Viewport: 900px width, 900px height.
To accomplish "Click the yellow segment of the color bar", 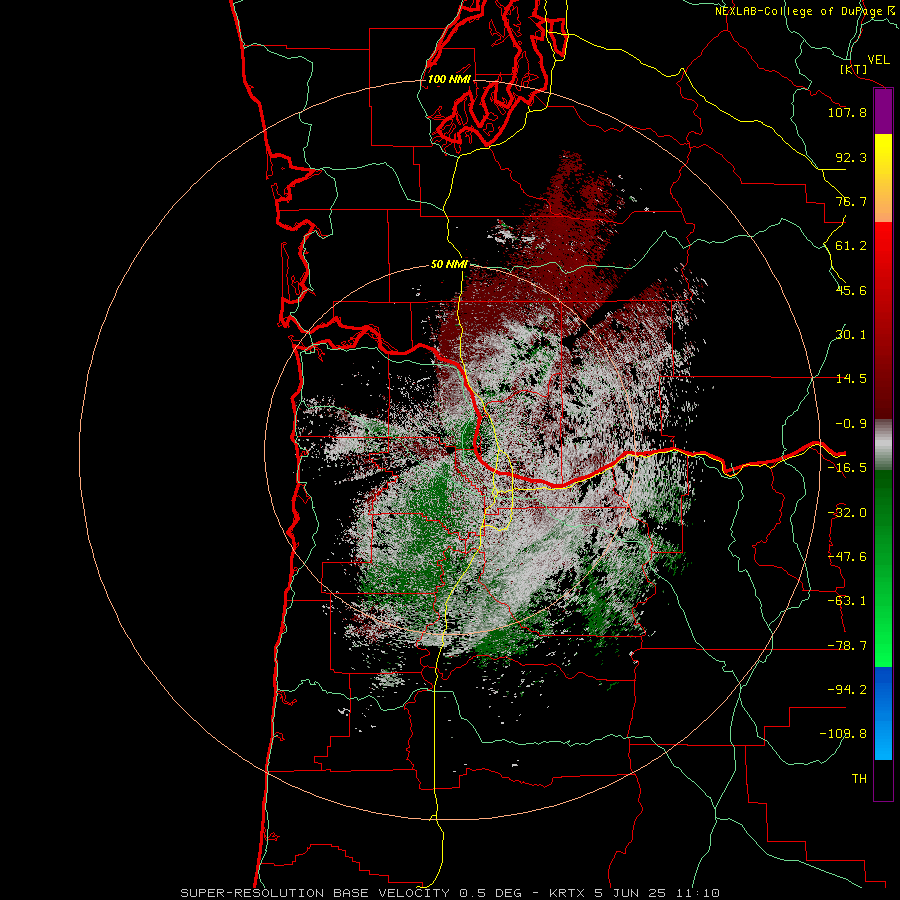I will click(883, 178).
